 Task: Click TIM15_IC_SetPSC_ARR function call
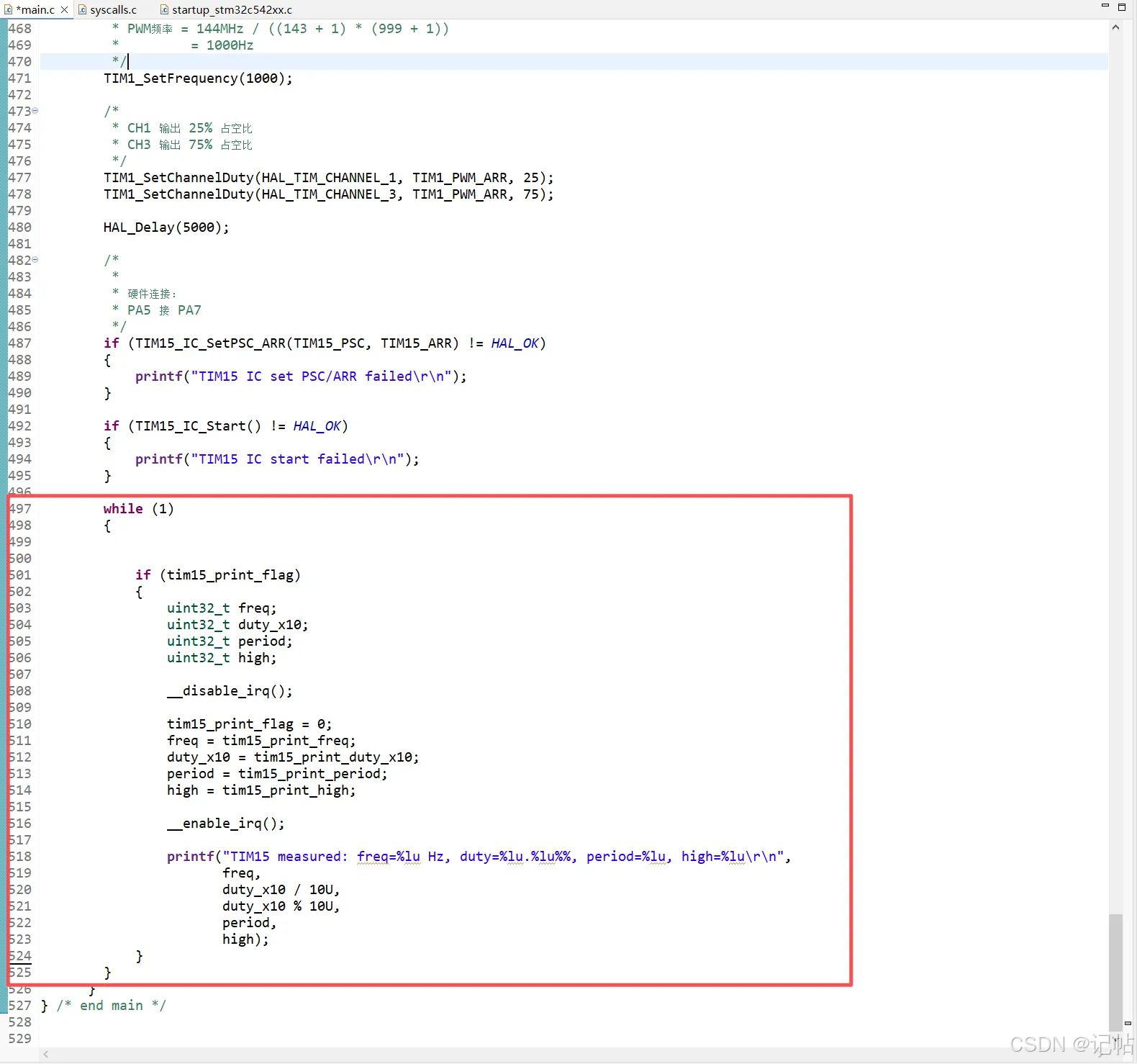click(296, 343)
